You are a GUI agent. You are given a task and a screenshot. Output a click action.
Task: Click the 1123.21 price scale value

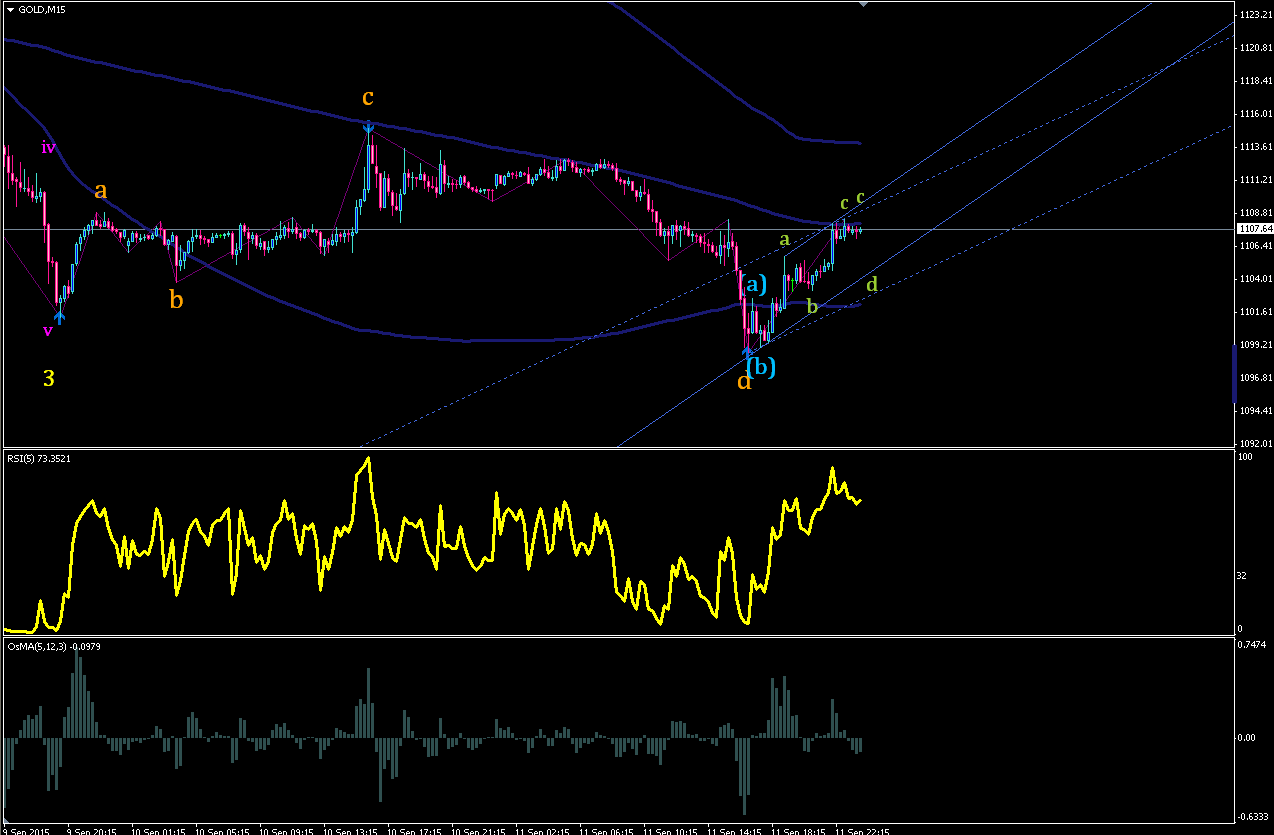(1255, 15)
